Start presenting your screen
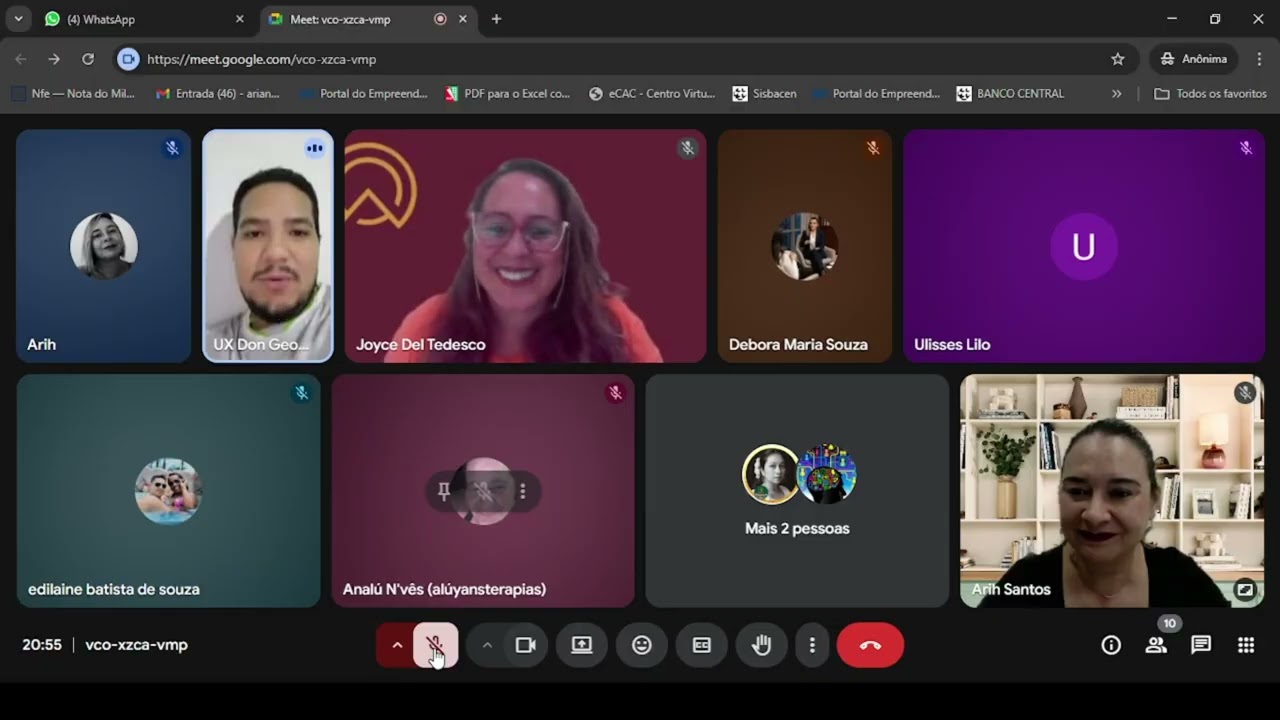Viewport: 1280px width, 720px height. click(582, 645)
